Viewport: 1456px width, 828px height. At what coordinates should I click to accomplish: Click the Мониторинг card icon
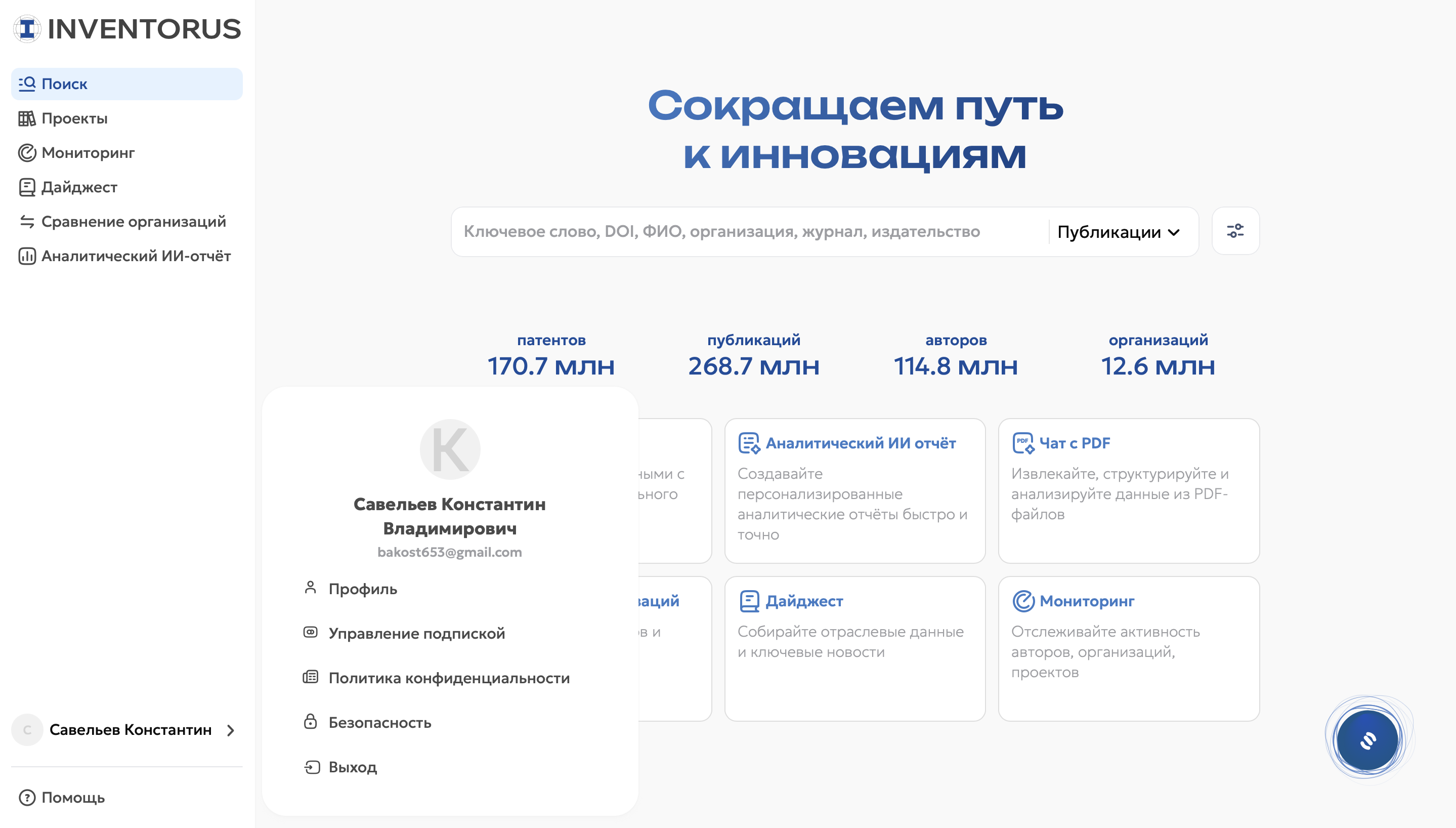pos(1023,601)
